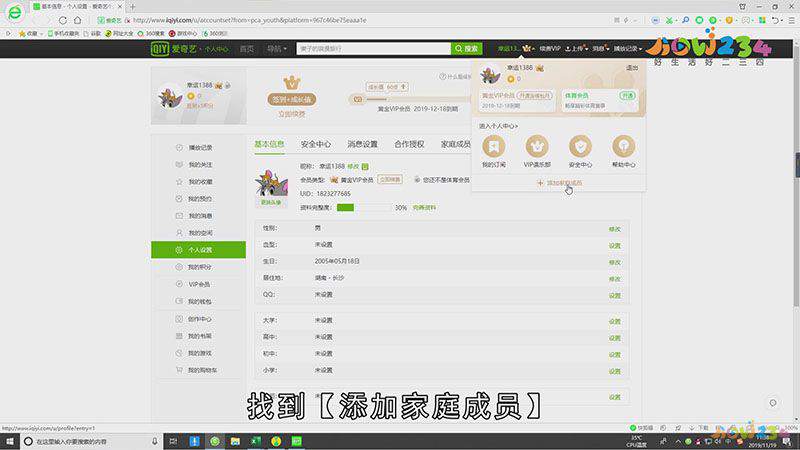Open File Explorer from the taskbar
This screenshot has width=800, height=450.
pyautogui.click(x=235, y=441)
